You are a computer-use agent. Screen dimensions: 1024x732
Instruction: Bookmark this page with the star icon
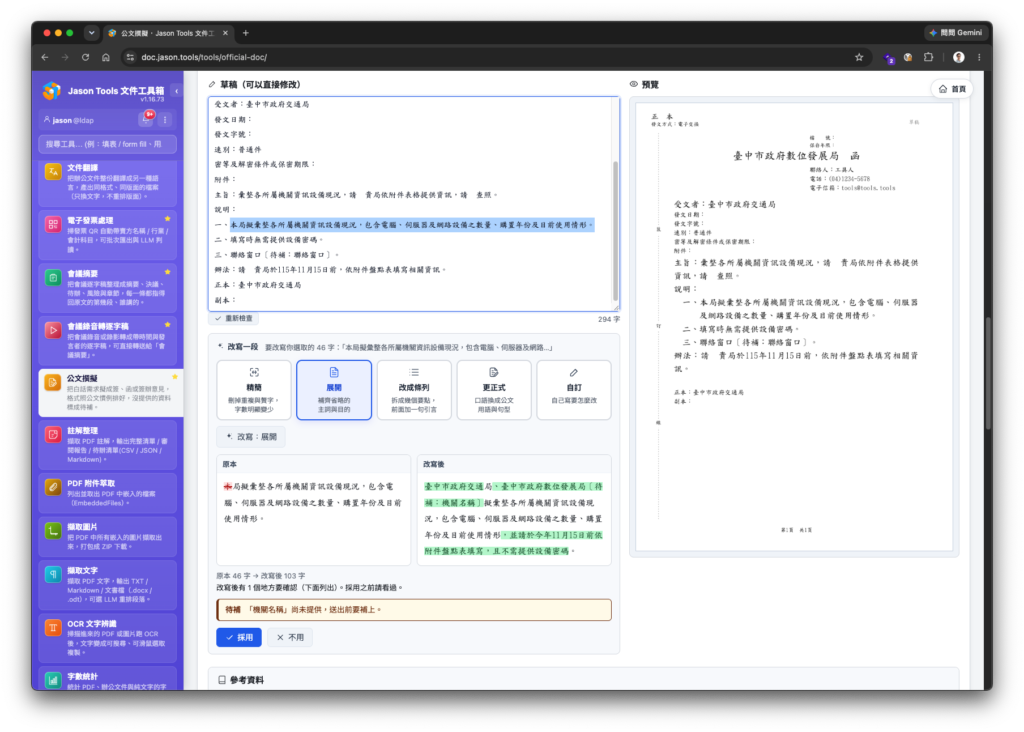point(859,57)
